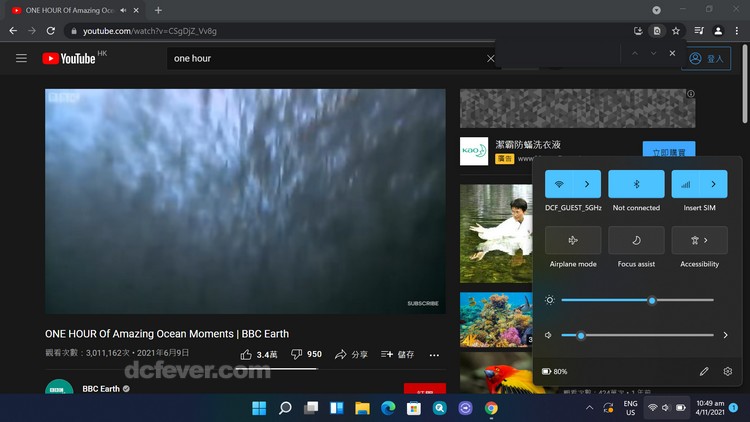
Task: Click the edit quick settings pencil
Action: (x=704, y=371)
